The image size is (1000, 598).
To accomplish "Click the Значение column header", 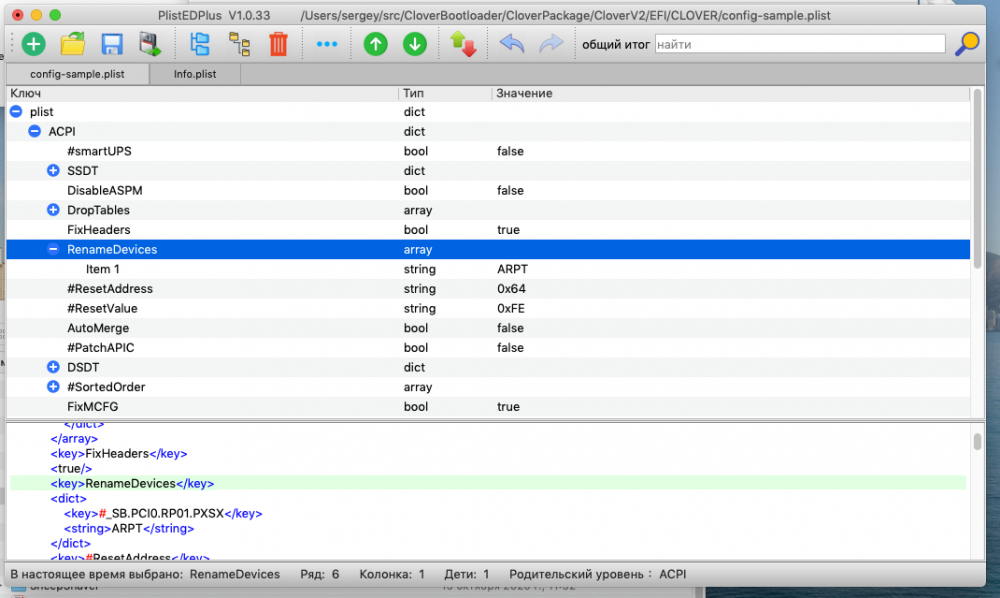I will [730, 93].
